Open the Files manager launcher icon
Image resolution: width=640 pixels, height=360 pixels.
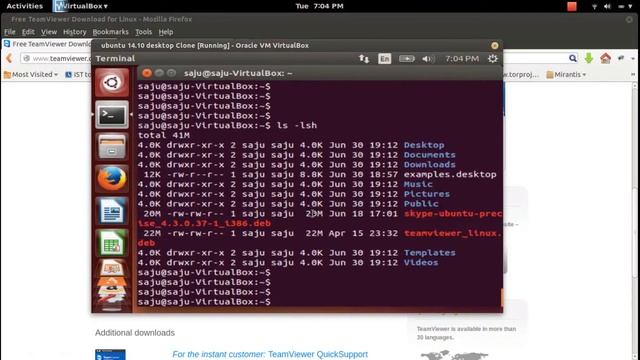[112, 147]
